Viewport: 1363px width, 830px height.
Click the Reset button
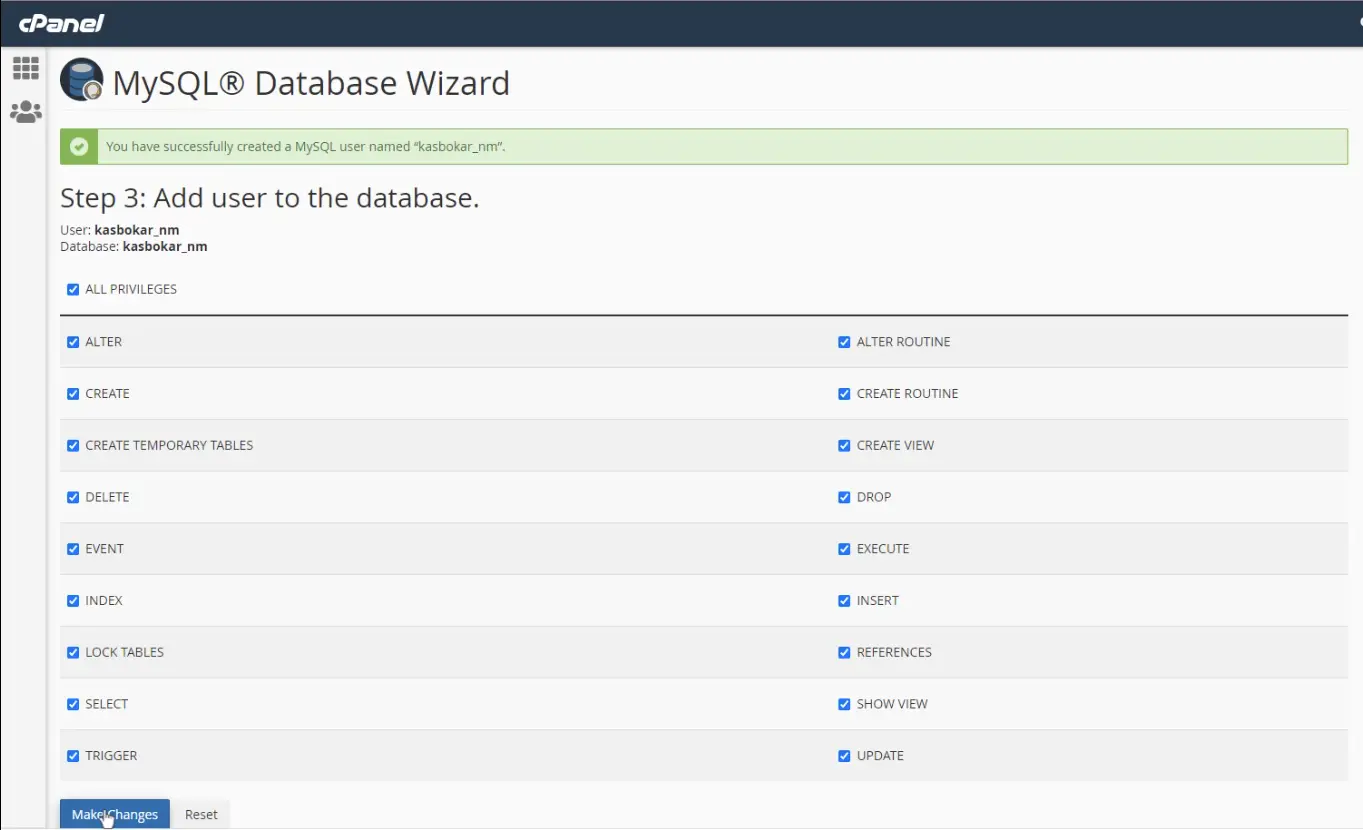point(201,814)
